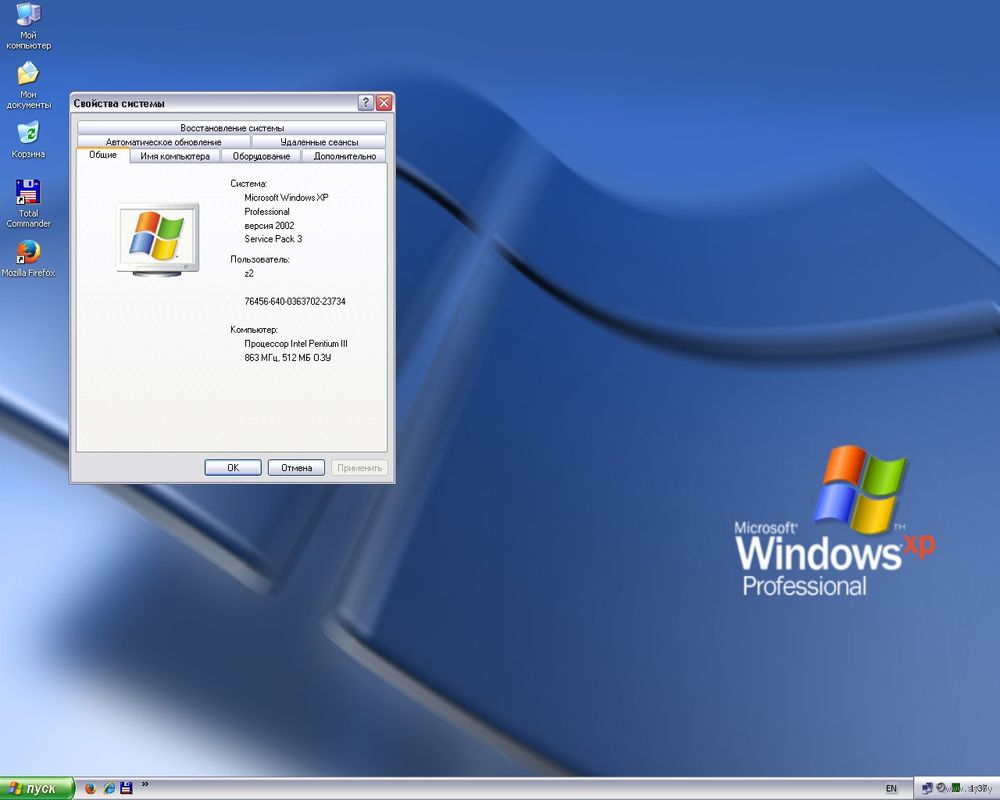The height and width of the screenshot is (800, 1000).
Task: Launch Firefox from the Quick Launch bar
Action: [91, 788]
